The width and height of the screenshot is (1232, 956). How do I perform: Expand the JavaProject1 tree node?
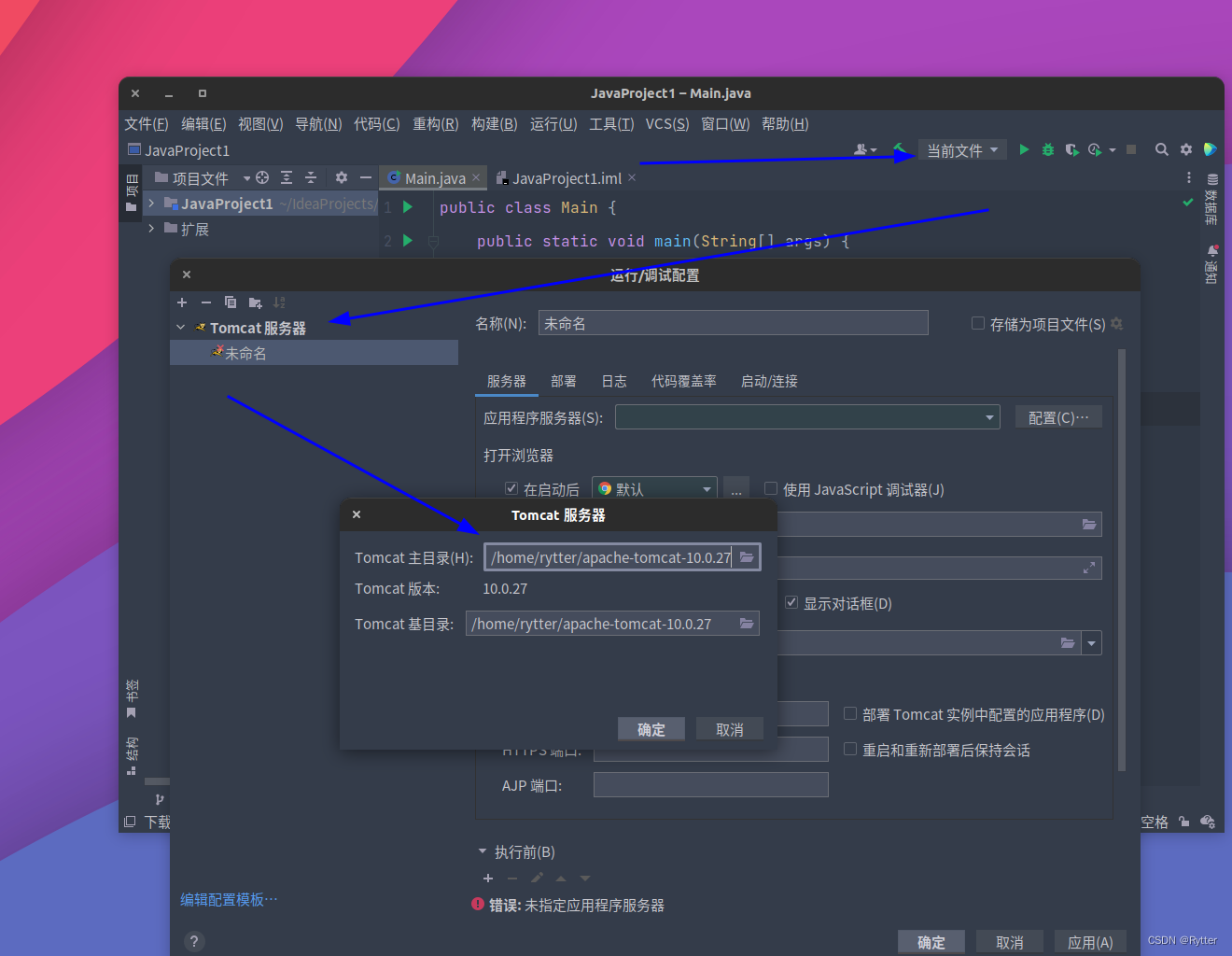[151, 203]
